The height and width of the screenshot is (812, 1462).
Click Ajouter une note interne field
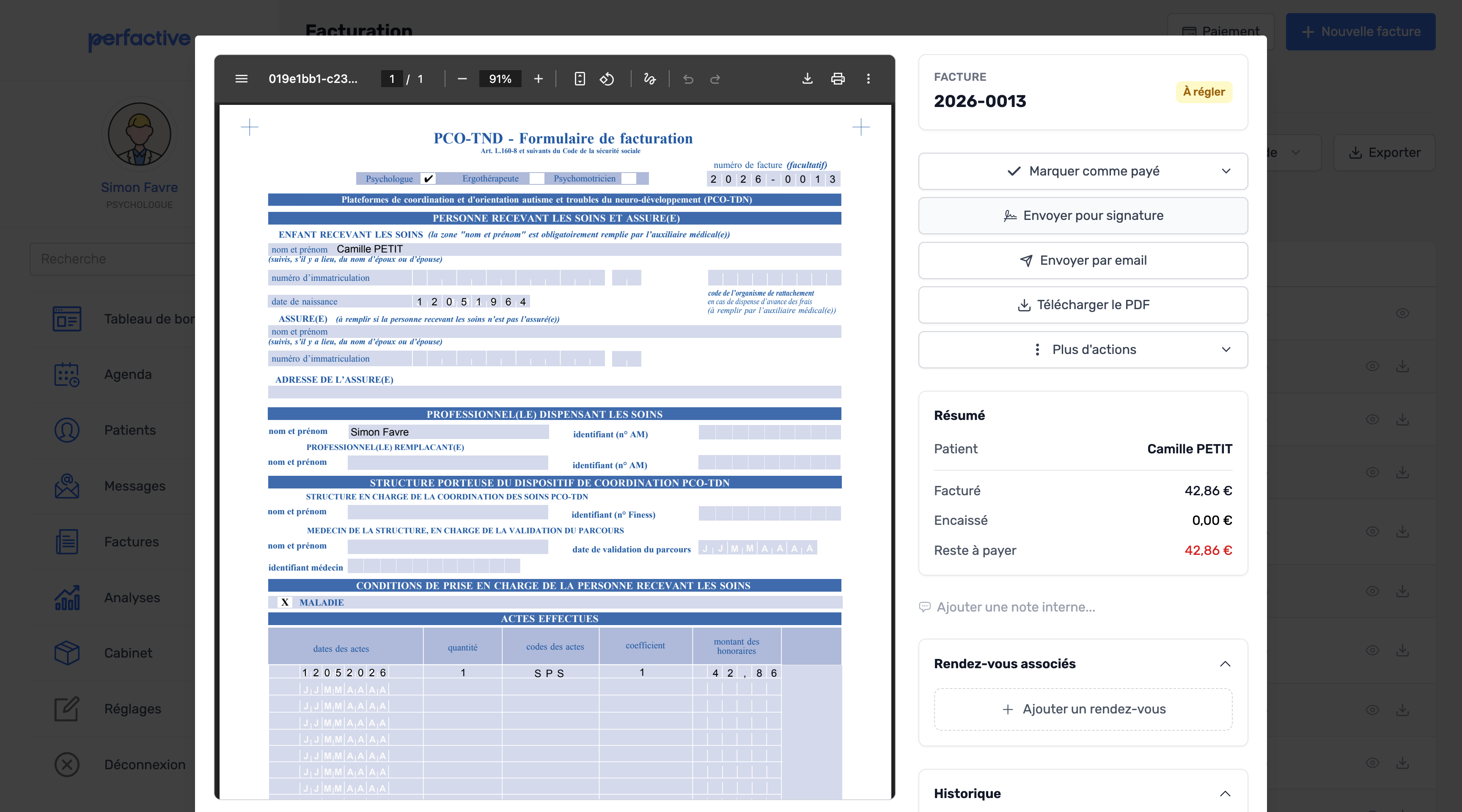(1015, 607)
